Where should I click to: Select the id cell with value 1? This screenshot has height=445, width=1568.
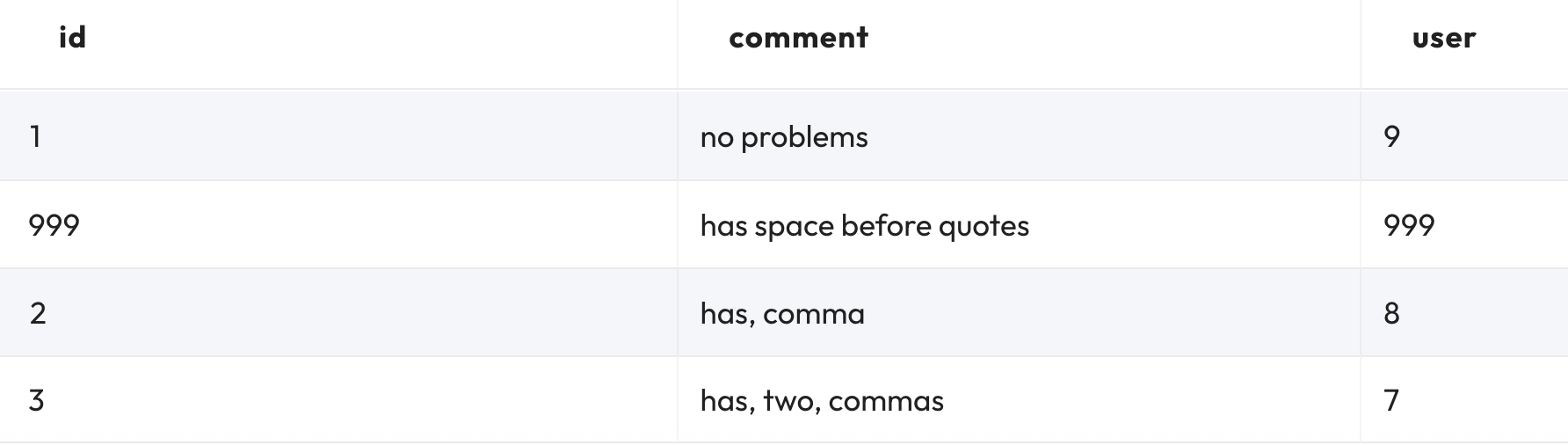pyautogui.click(x=338, y=136)
